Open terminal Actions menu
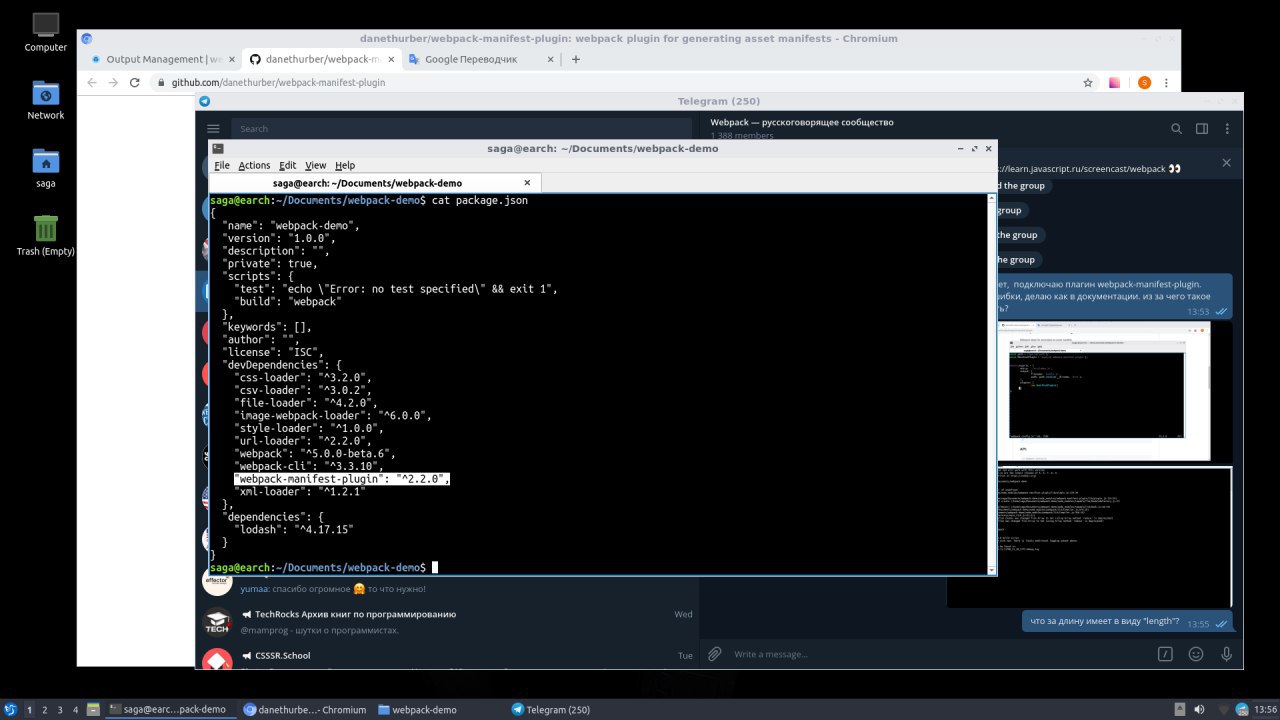Screen dimensions: 1280x720 254,165
